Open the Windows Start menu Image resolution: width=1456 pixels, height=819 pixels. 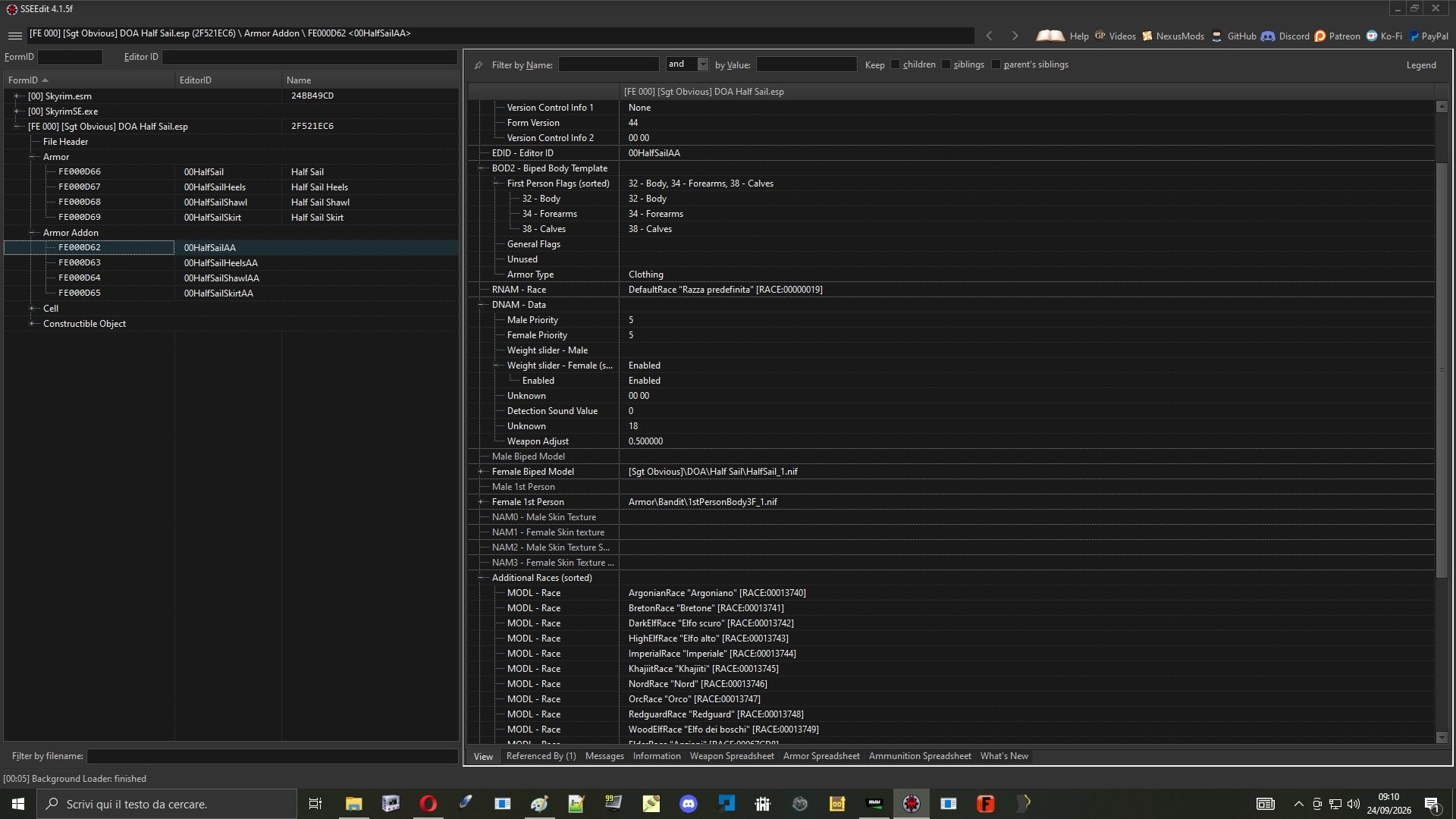[x=18, y=804]
